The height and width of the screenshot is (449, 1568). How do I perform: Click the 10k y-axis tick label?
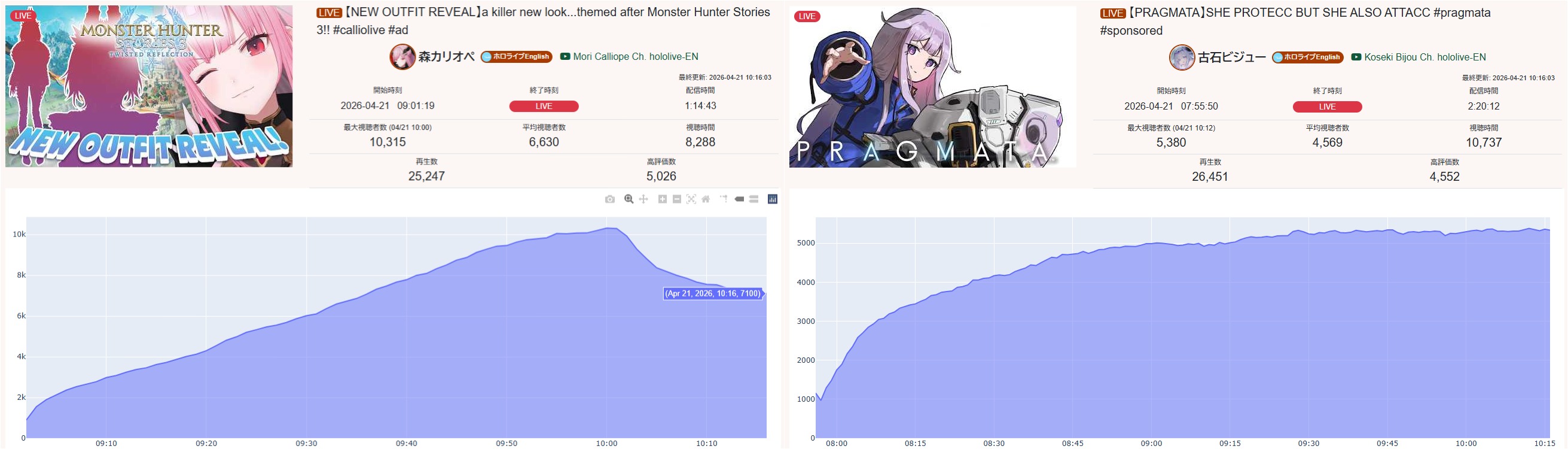[x=19, y=235]
